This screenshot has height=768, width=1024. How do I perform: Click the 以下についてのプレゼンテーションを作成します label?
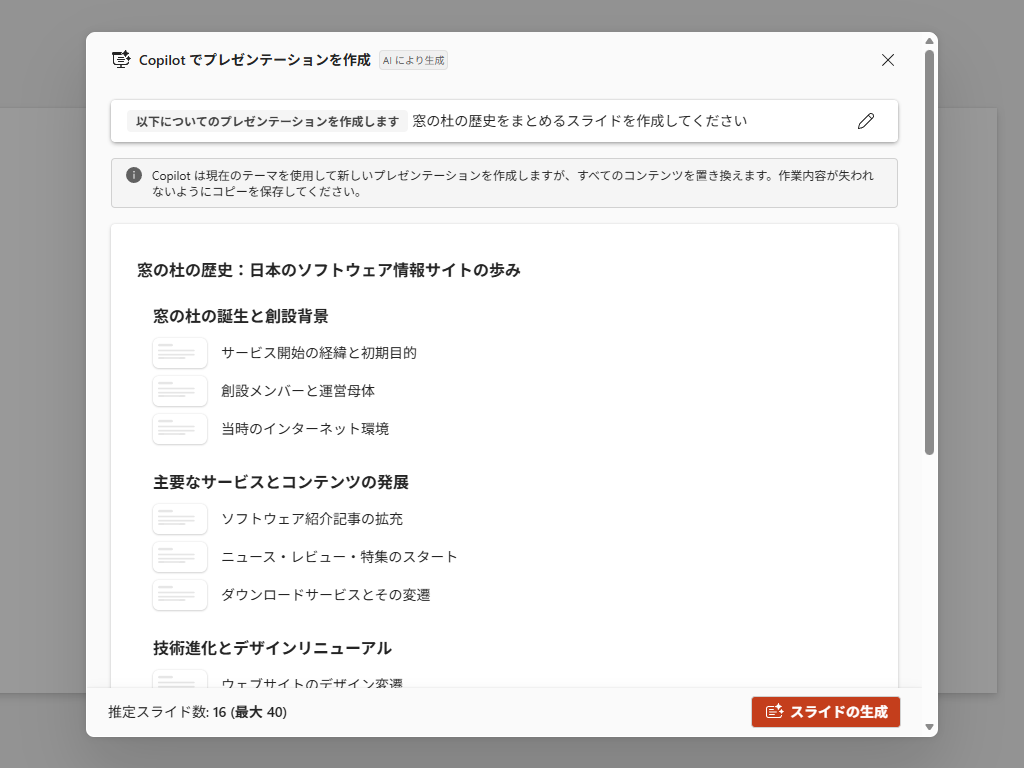(266, 120)
